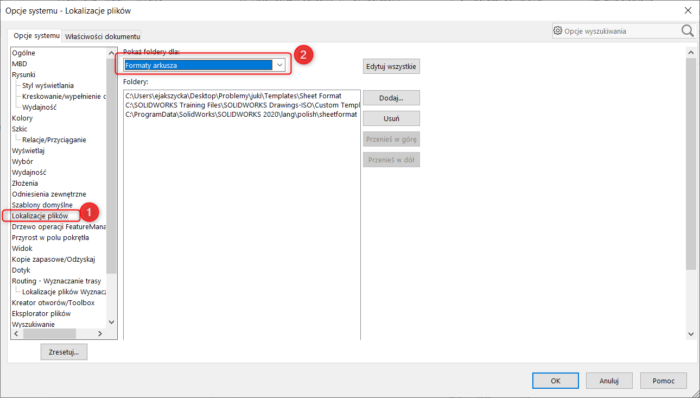This screenshot has width=700, height=398.
Task: Click the search magnifier icon
Action: (x=687, y=31)
